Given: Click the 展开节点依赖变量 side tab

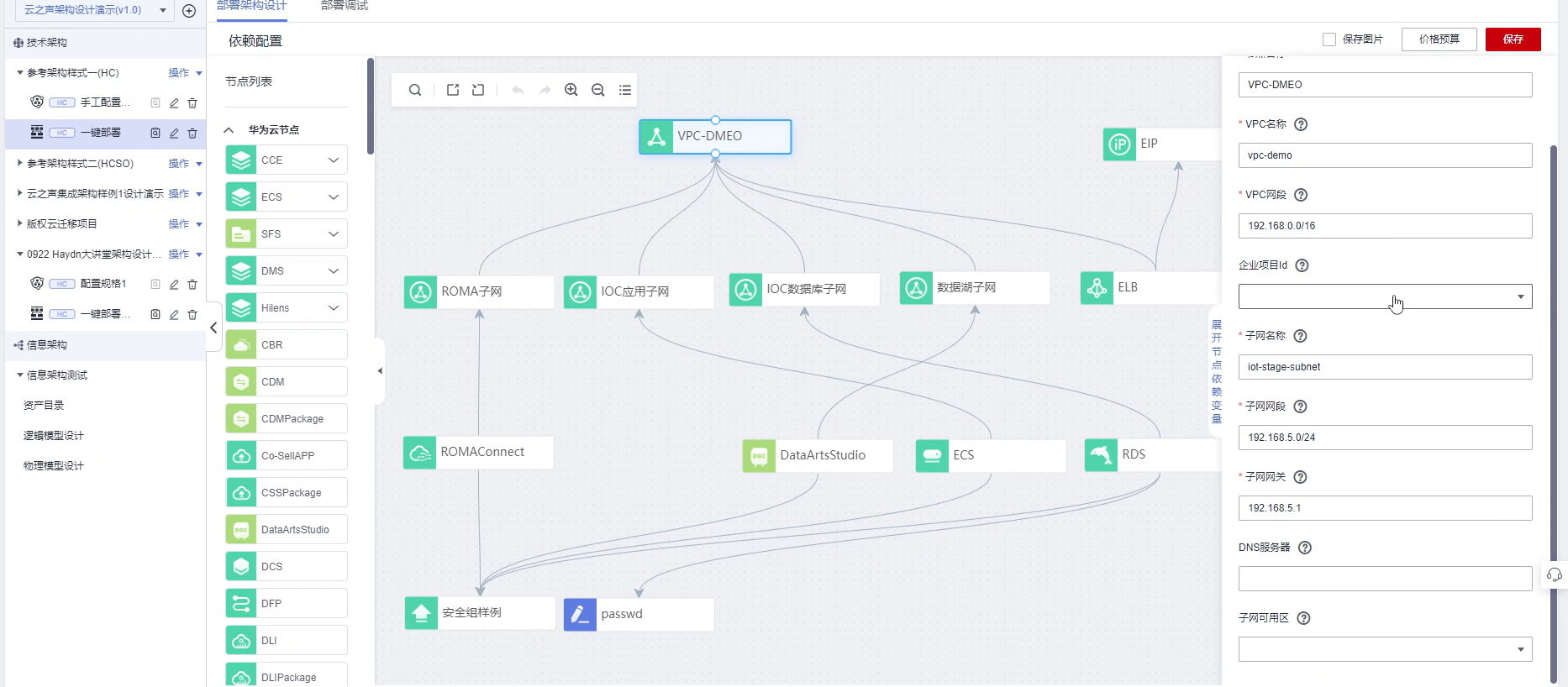Looking at the screenshot, I should tap(1216, 371).
